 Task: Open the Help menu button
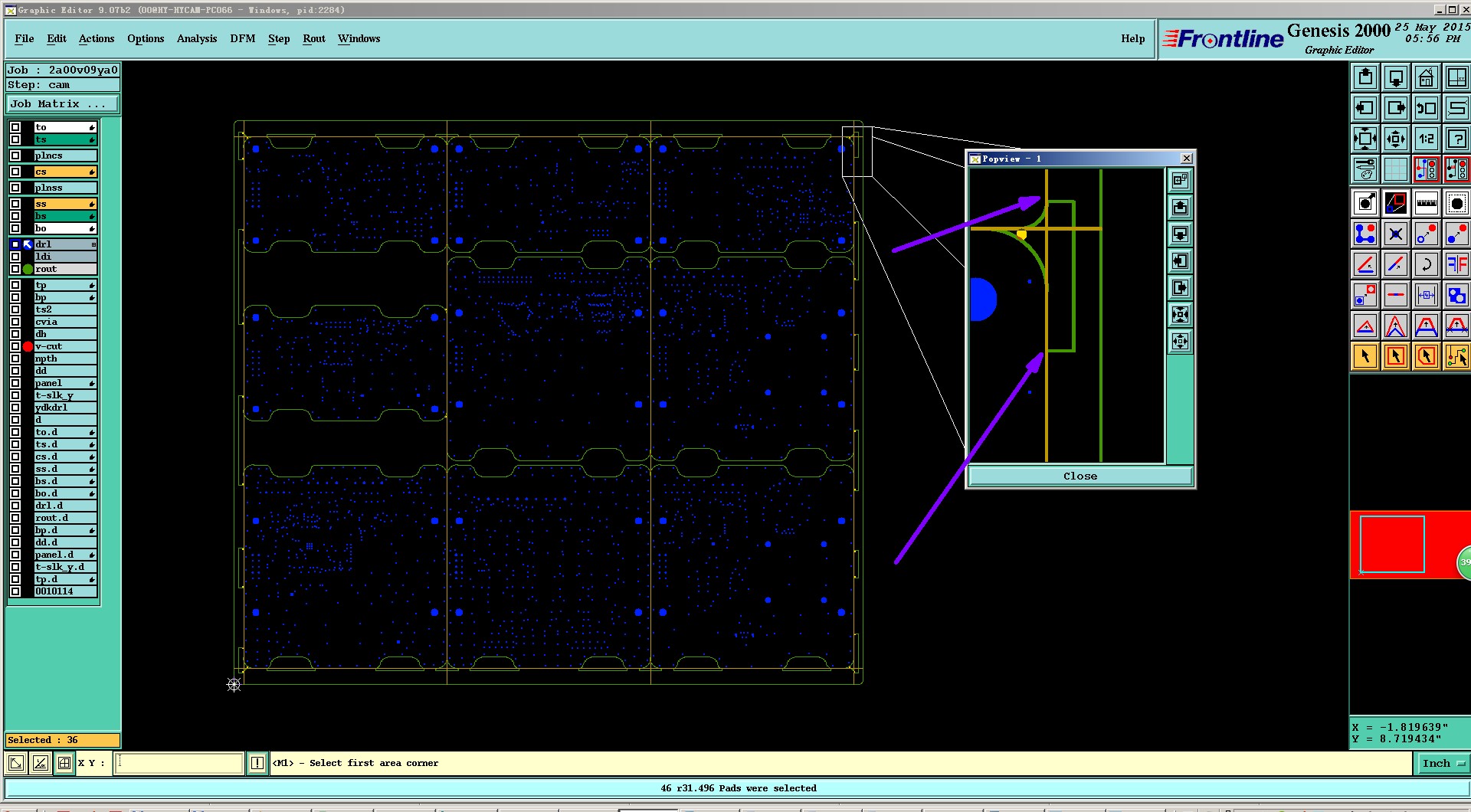pyautogui.click(x=1133, y=39)
